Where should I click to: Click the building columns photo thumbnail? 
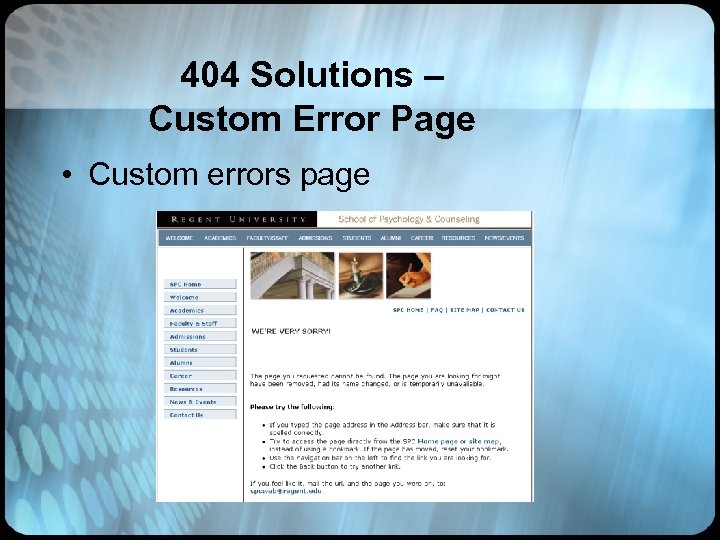point(292,276)
